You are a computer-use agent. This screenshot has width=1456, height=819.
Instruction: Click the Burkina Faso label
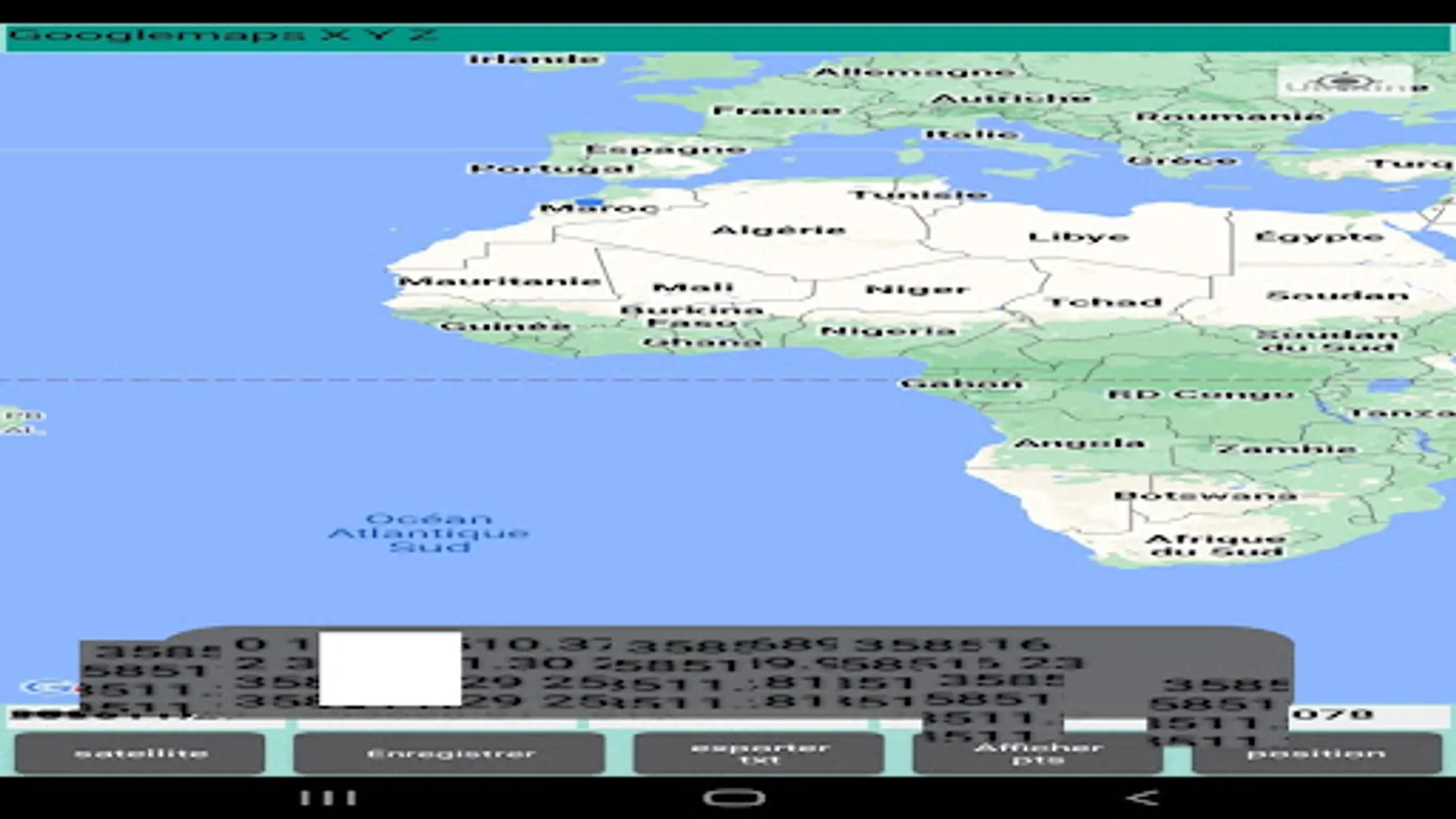(x=692, y=316)
